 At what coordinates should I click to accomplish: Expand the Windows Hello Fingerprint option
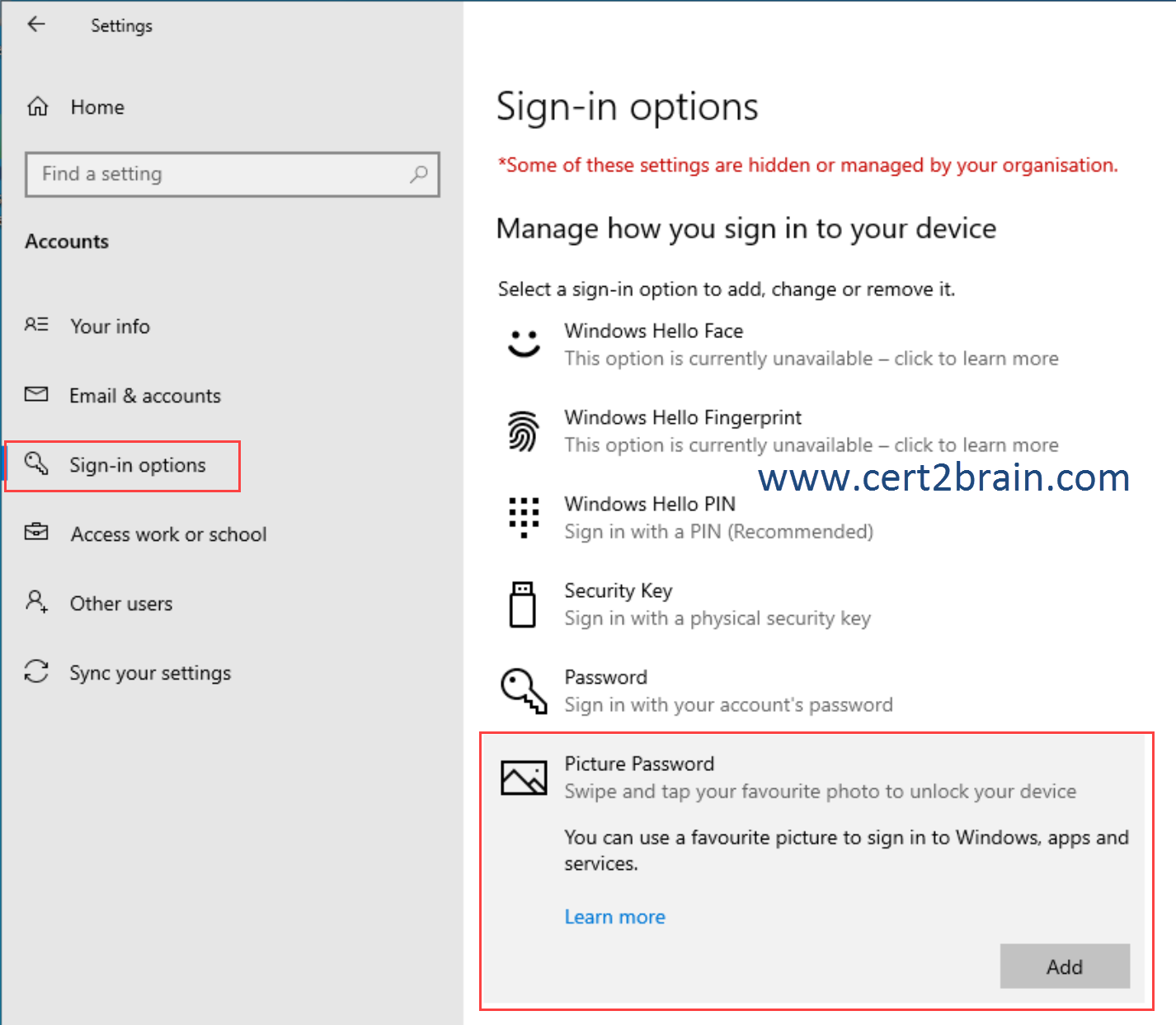pyautogui.click(x=816, y=431)
